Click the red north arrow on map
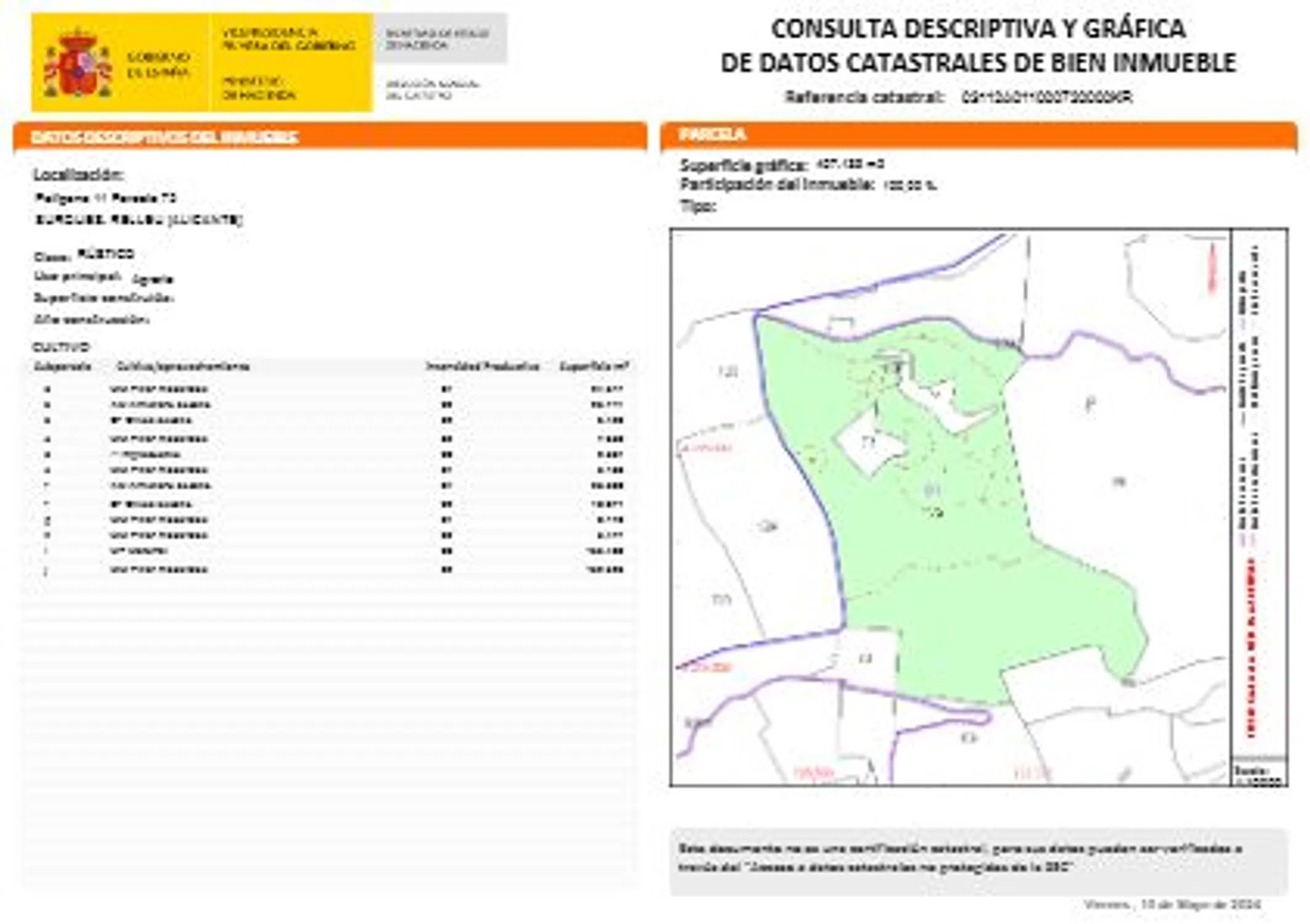Viewport: 1310px width, 924px height. coord(1212,267)
